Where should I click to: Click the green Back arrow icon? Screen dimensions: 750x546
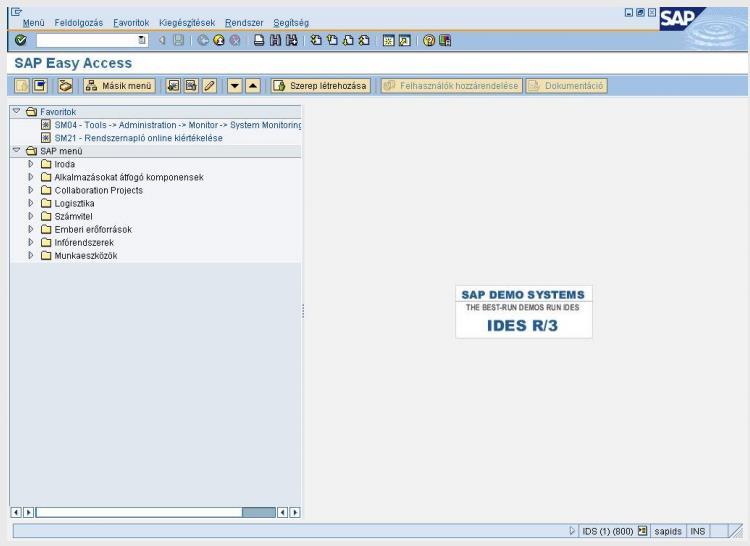[203, 41]
